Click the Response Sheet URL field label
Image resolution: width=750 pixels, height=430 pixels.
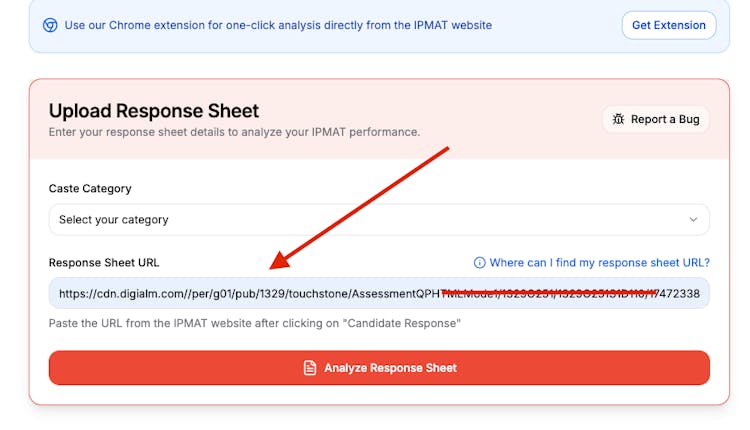(x=104, y=263)
